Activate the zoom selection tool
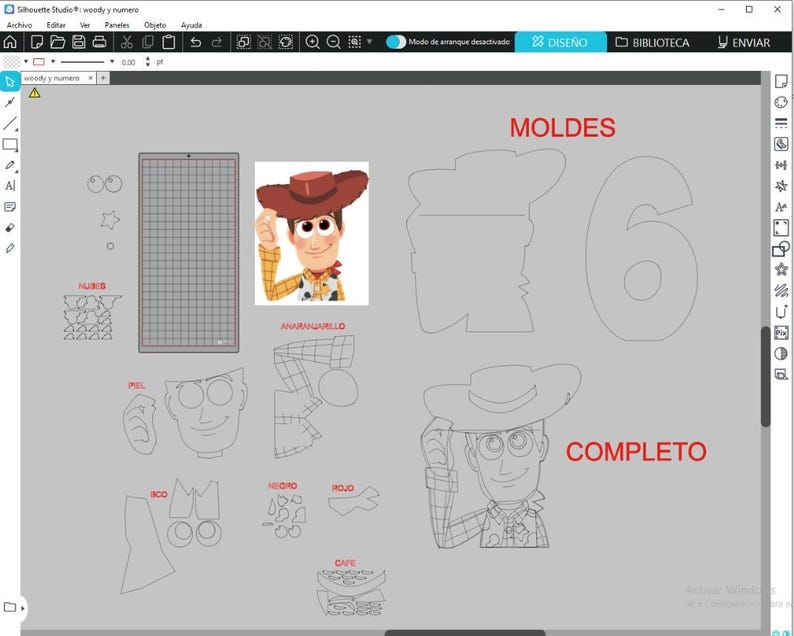This screenshot has height=636, width=794. click(x=354, y=42)
